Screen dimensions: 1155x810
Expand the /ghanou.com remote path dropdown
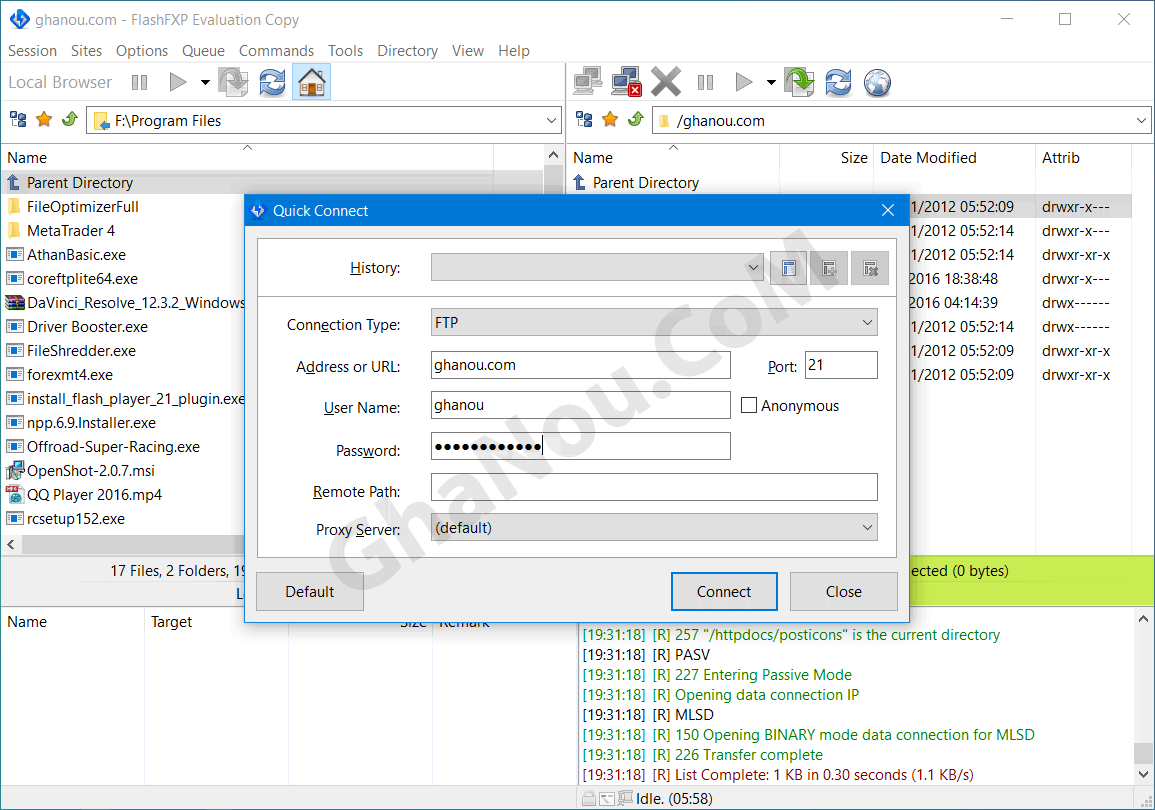[x=1141, y=121]
